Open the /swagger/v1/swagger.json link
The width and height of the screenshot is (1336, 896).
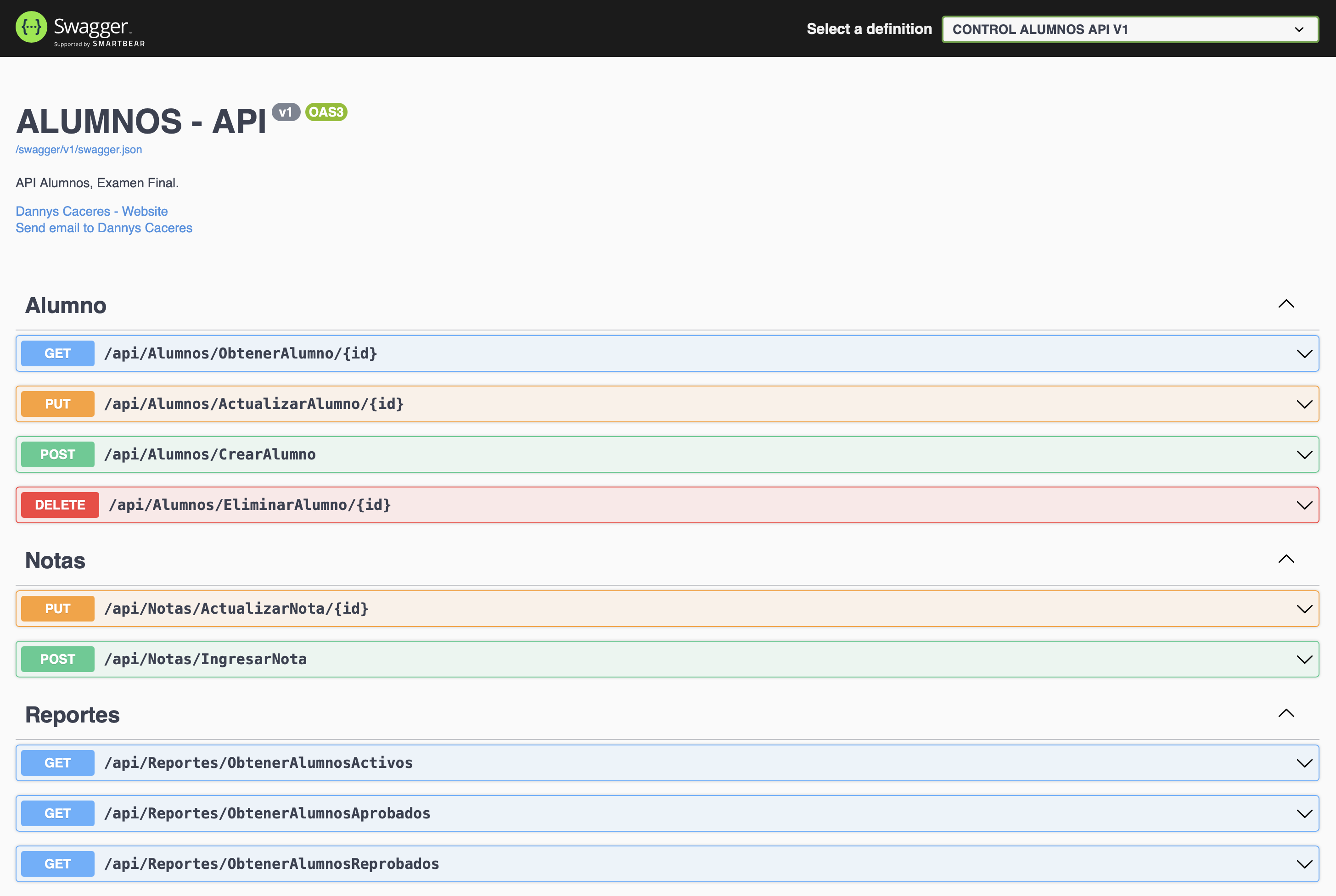click(79, 150)
